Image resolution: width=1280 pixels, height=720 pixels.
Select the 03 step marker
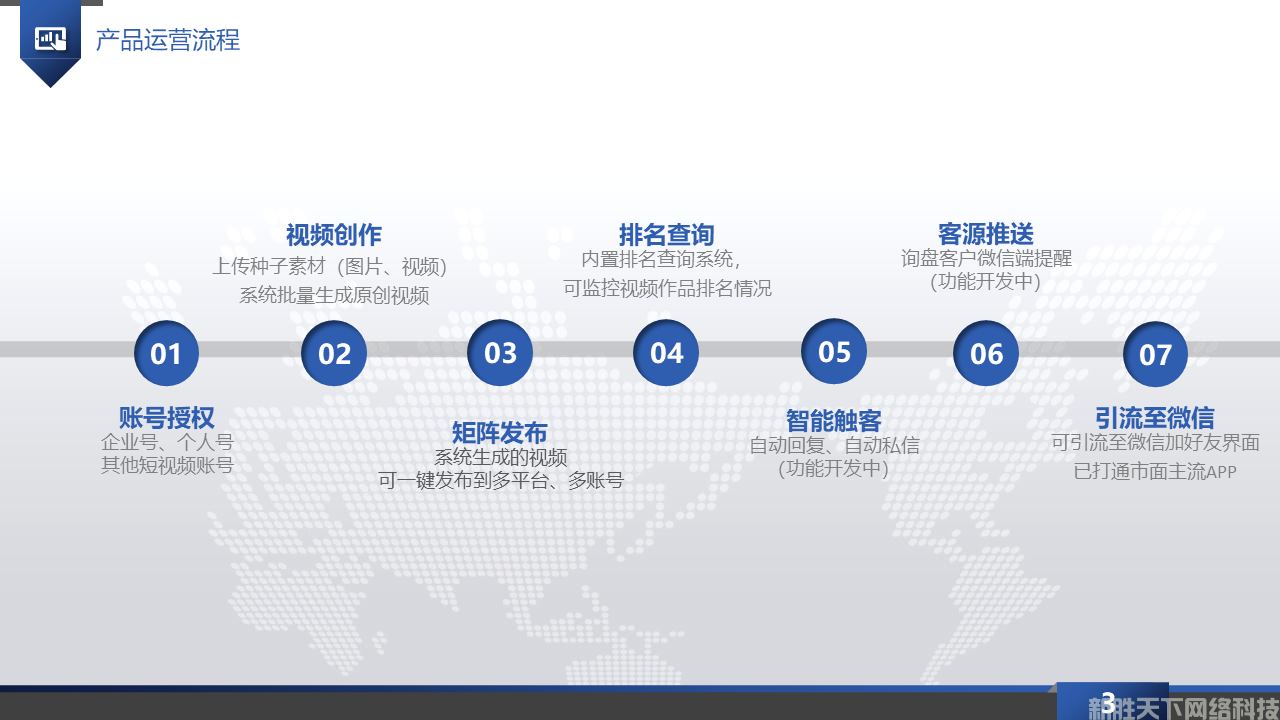pyautogui.click(x=500, y=352)
